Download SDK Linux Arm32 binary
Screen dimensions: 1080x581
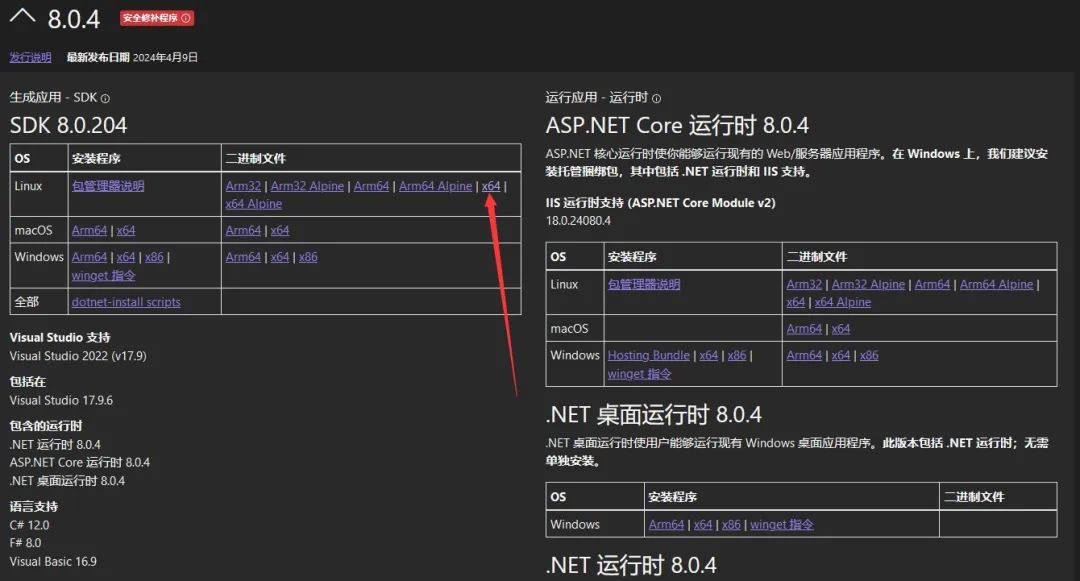click(x=243, y=186)
